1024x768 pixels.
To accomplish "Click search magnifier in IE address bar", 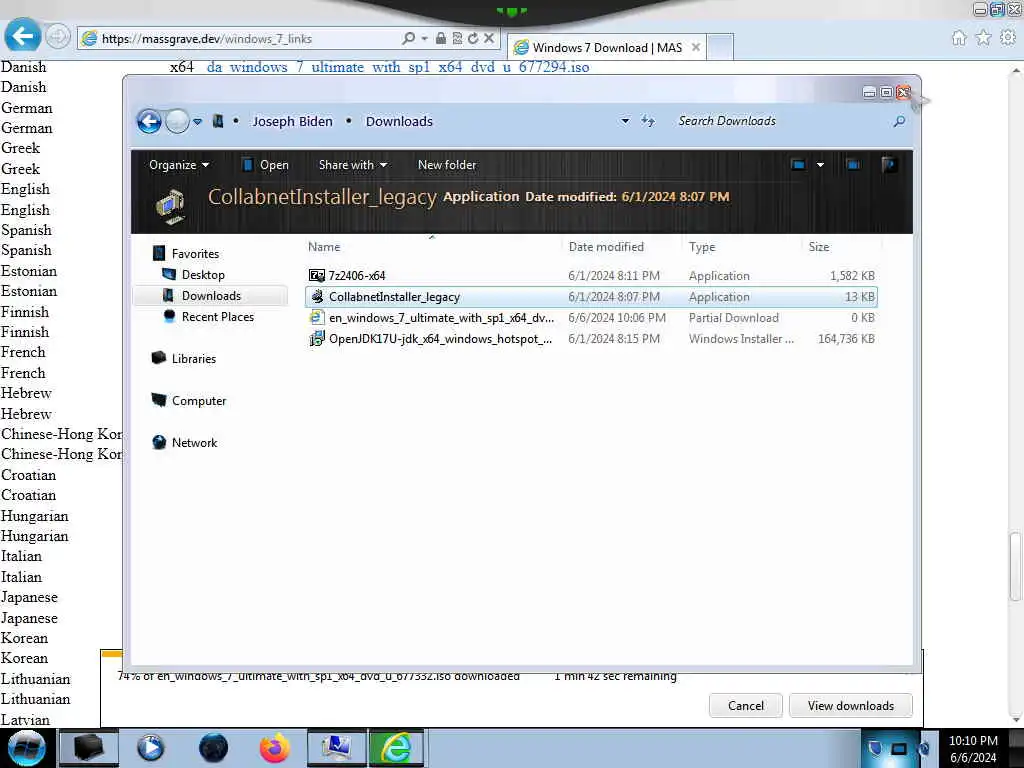I will (x=408, y=39).
